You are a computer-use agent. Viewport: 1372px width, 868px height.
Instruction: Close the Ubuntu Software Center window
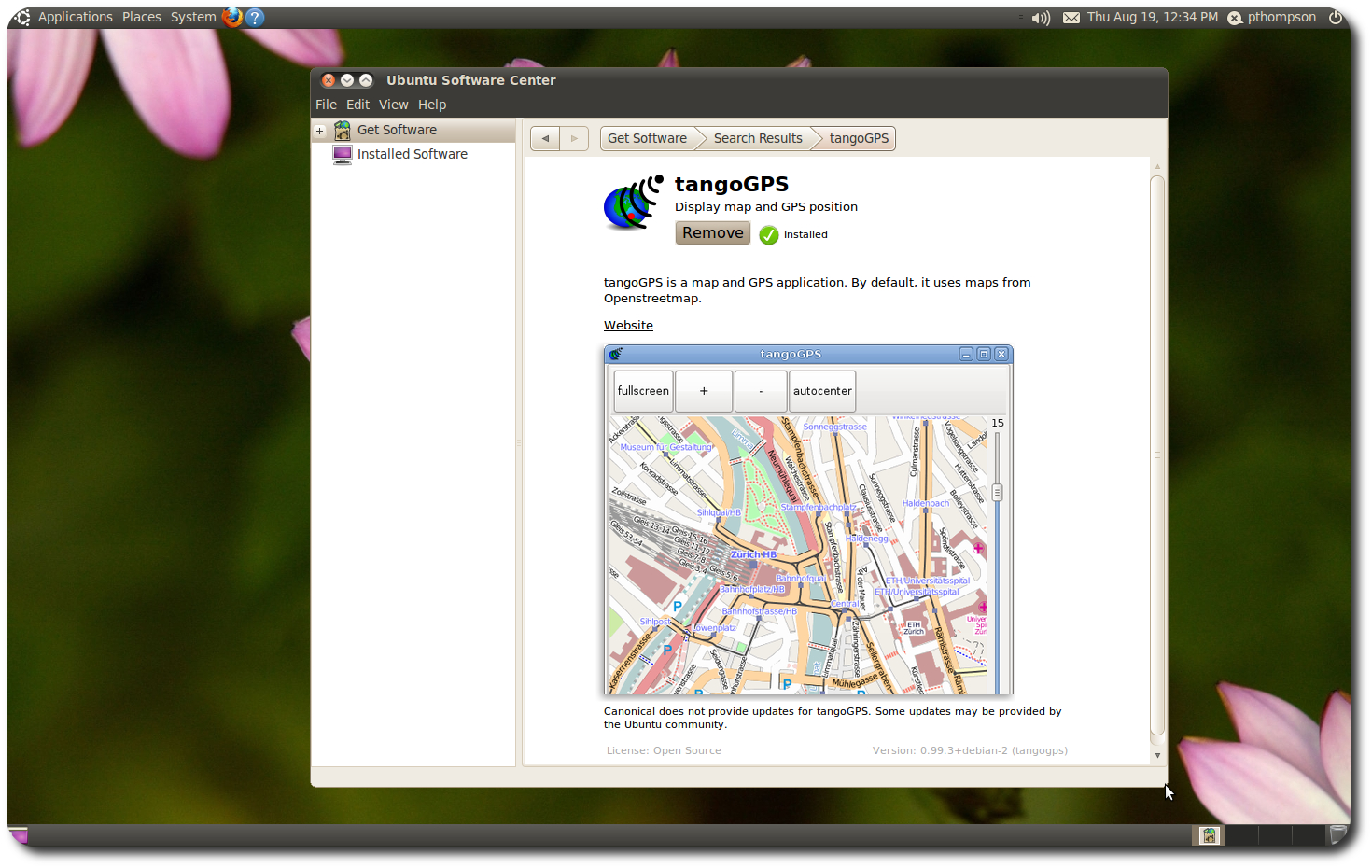click(x=329, y=80)
